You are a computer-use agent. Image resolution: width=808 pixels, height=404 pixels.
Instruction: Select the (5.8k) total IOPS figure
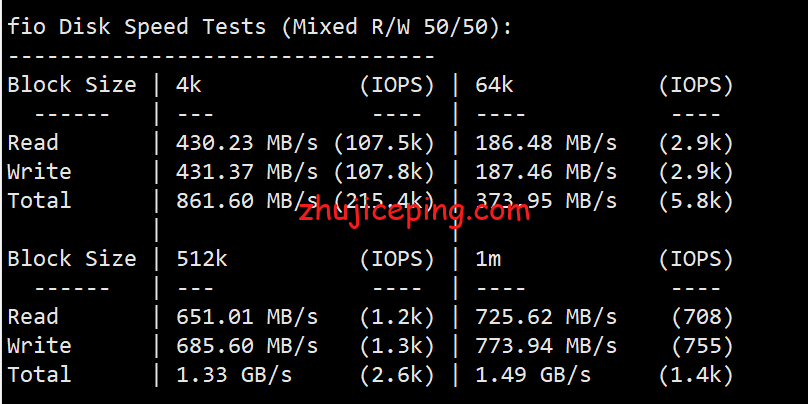696,201
